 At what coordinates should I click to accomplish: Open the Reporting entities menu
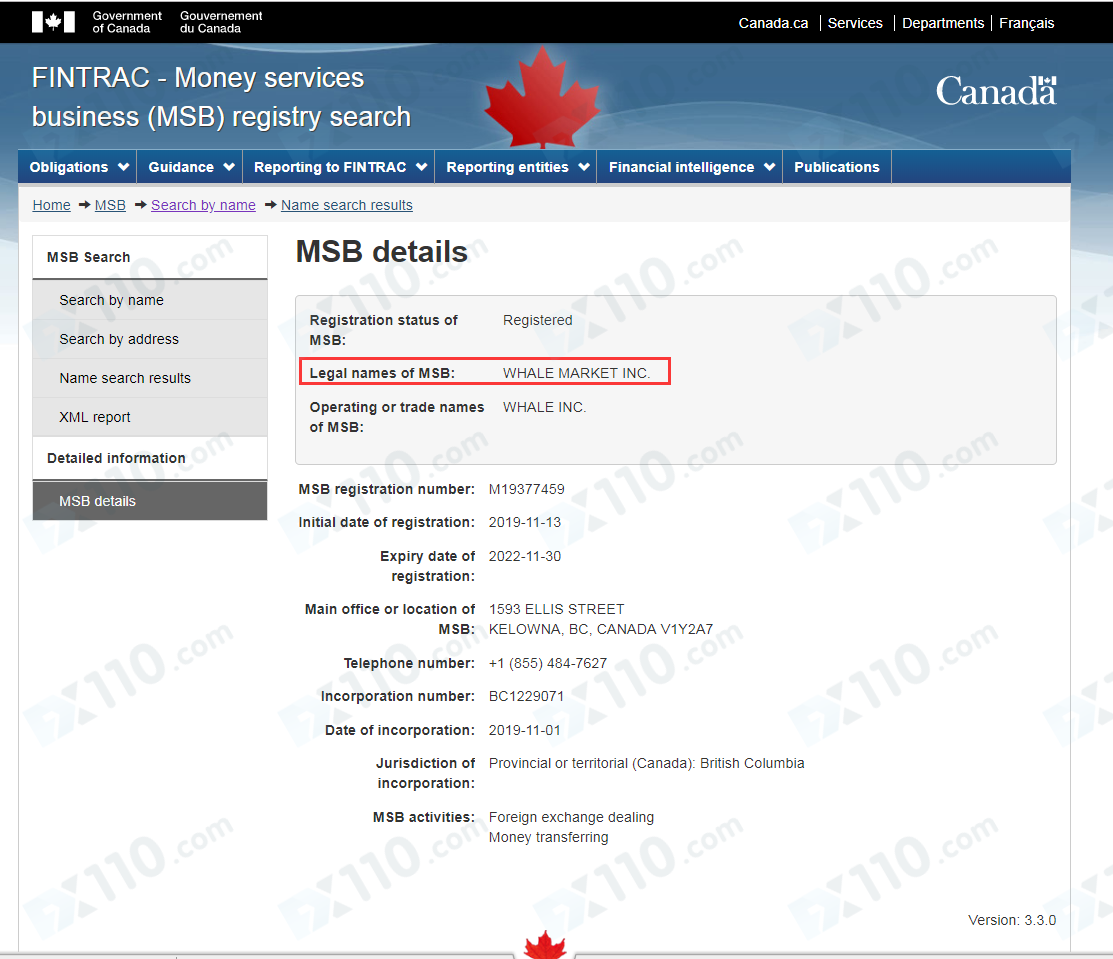516,167
